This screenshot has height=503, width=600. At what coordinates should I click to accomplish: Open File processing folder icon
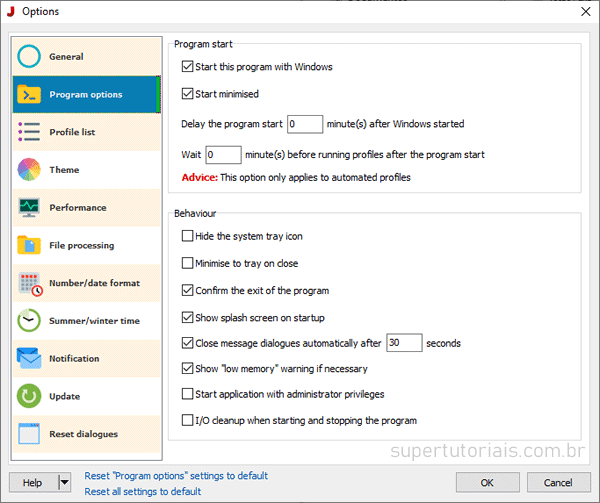tap(29, 245)
